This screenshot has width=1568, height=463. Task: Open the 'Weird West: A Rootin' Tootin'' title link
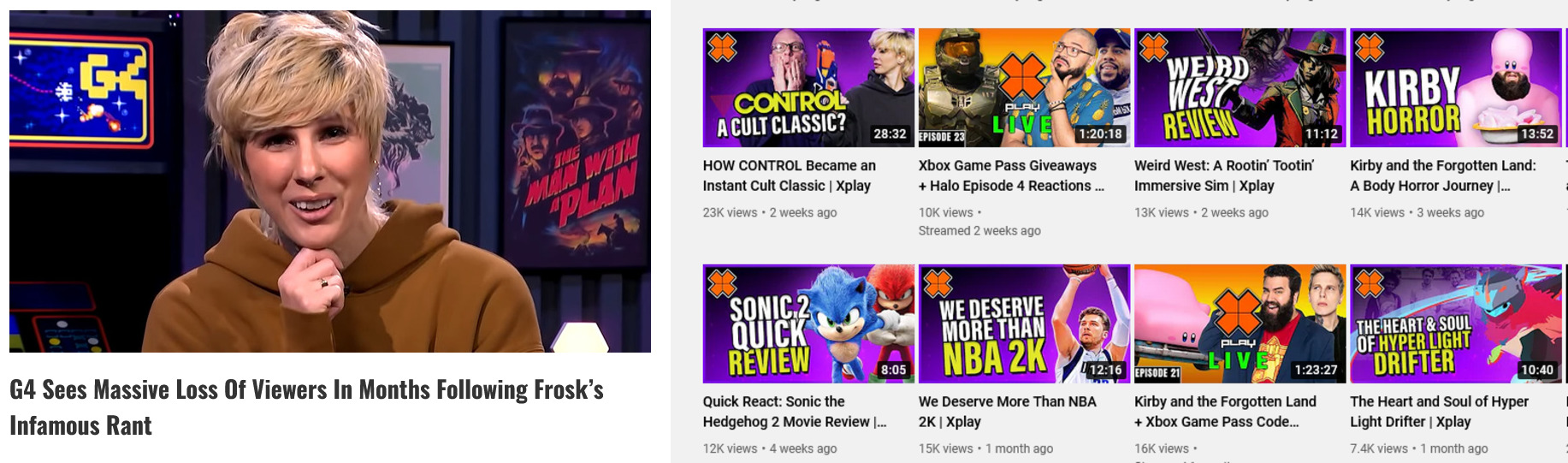click(1224, 175)
